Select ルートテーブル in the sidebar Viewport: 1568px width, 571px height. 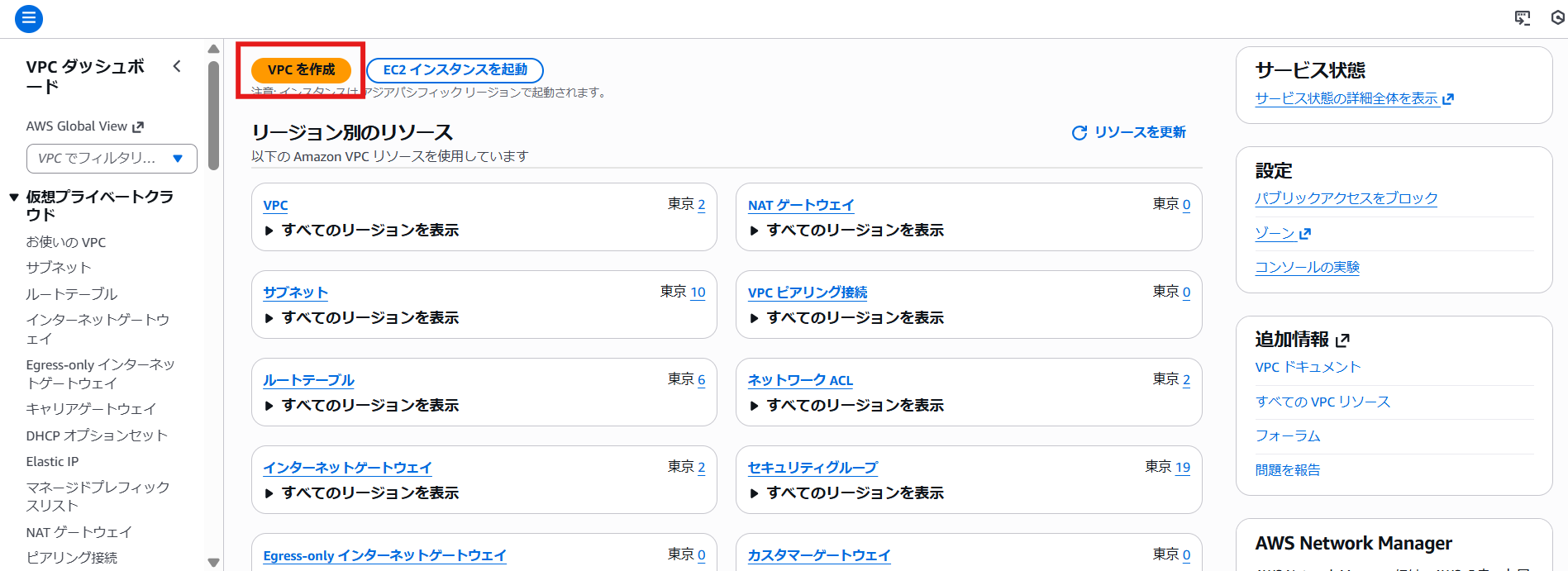click(x=72, y=294)
